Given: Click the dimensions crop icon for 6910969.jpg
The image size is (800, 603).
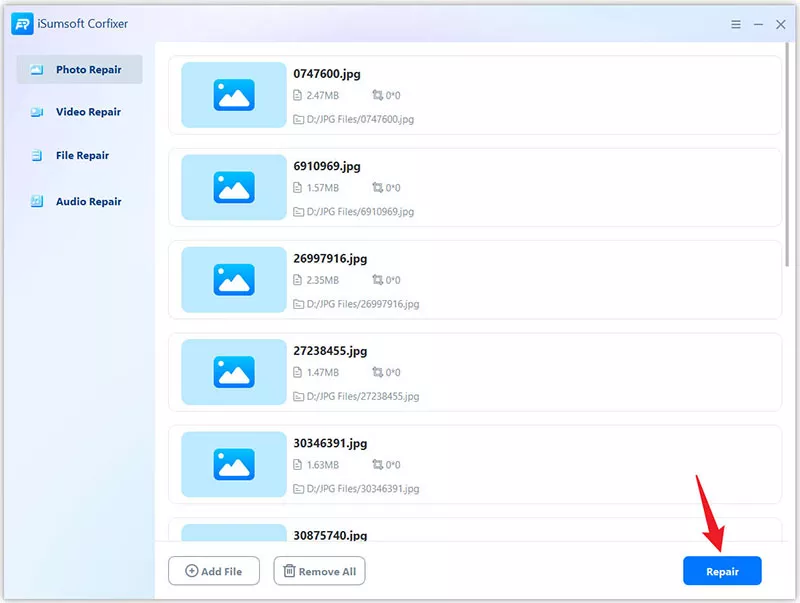Looking at the screenshot, I should click(x=378, y=188).
